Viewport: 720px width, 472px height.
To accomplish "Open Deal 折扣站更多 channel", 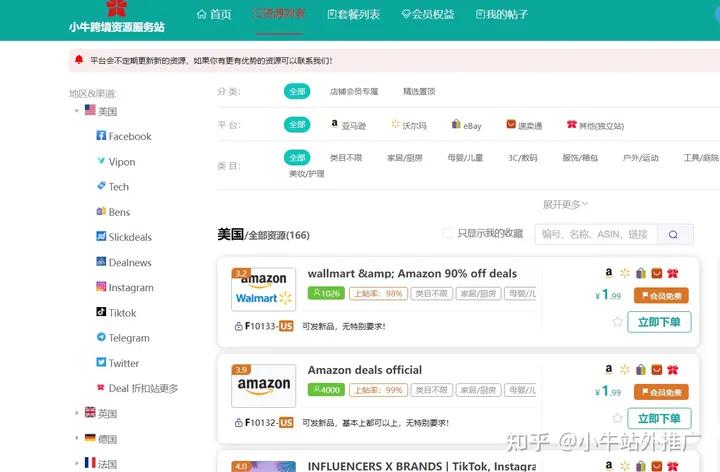I will 137,388.
